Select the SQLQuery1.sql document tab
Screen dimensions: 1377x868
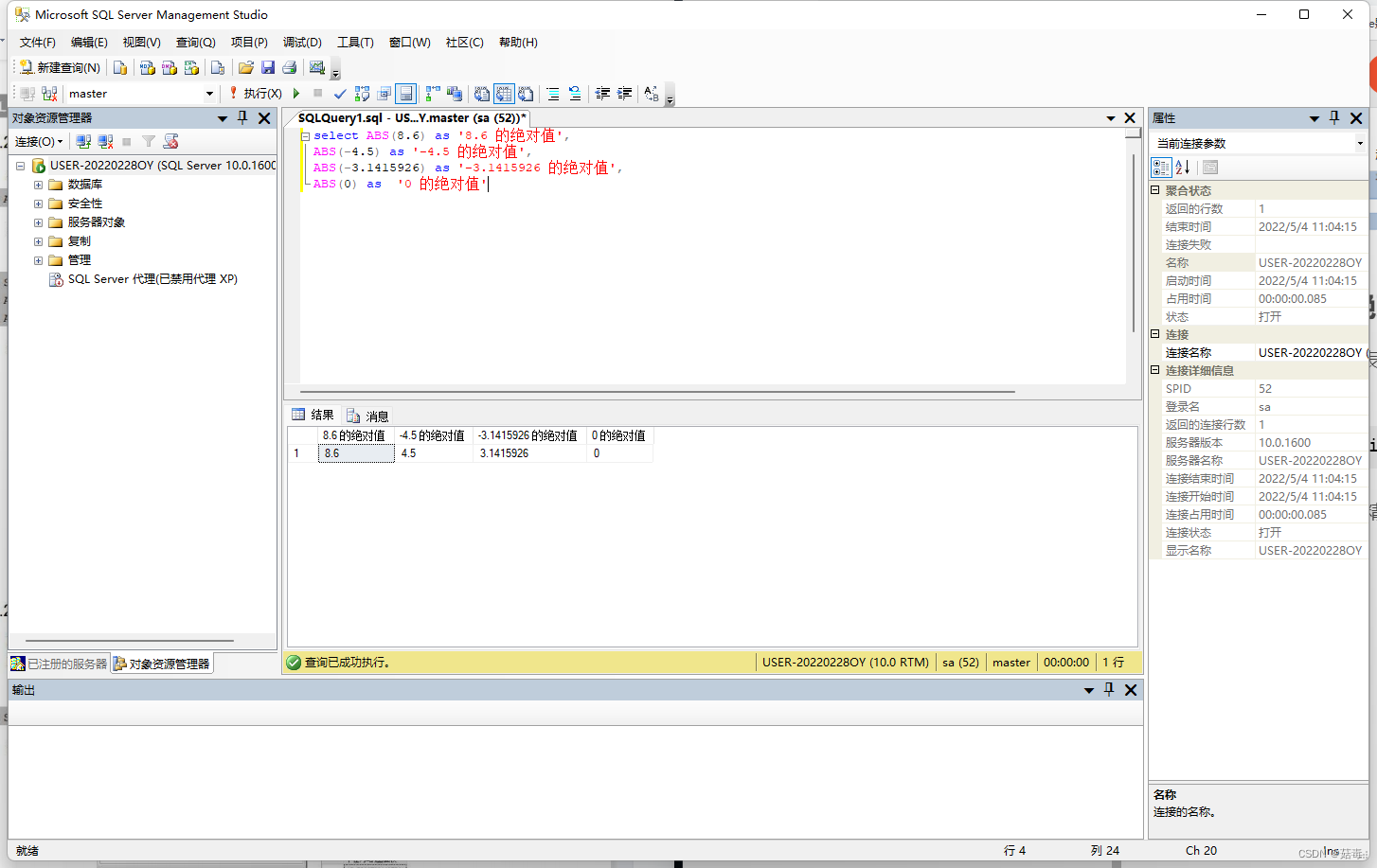[410, 117]
